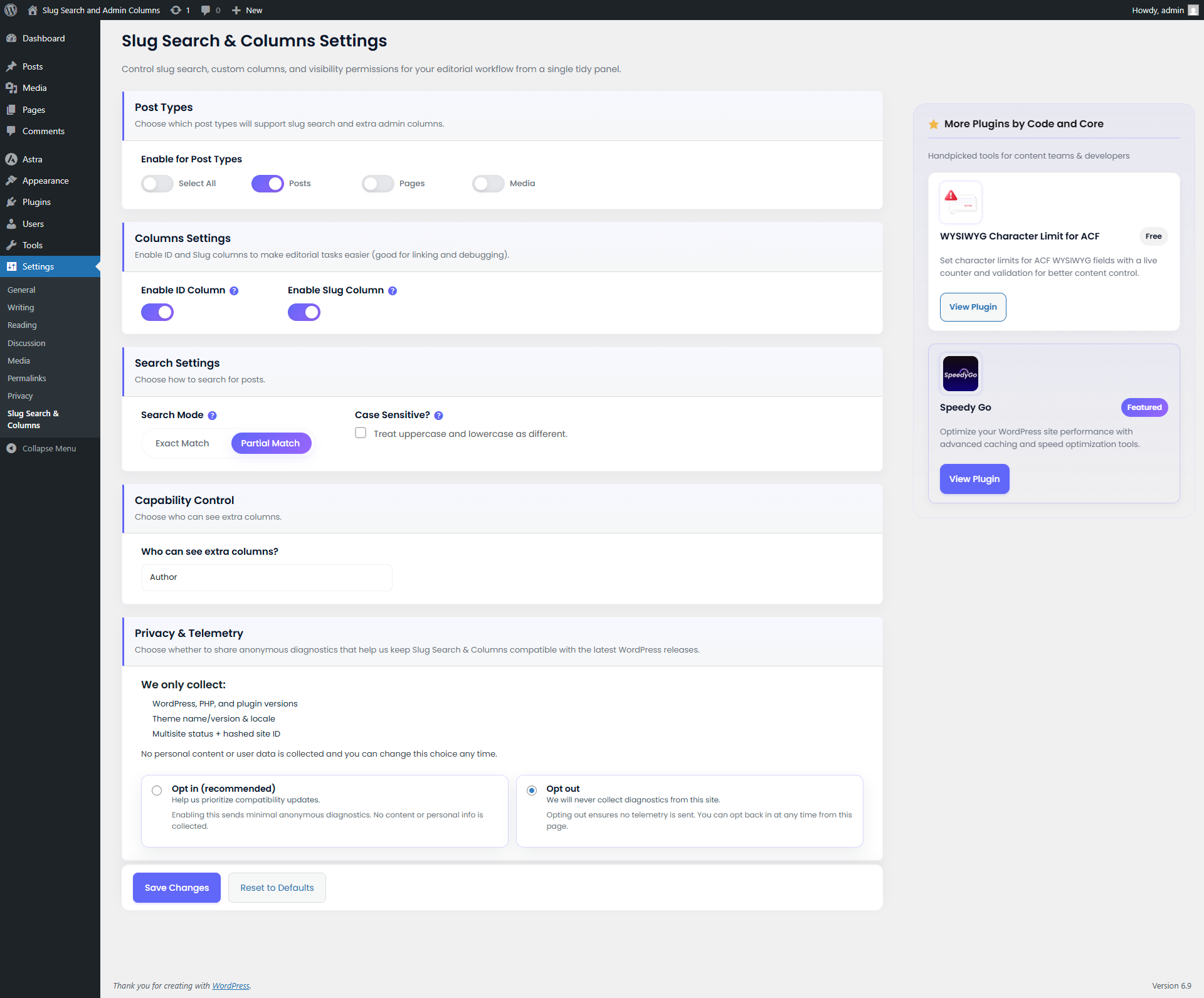Click the Comments speech bubble icon

pyautogui.click(x=12, y=131)
